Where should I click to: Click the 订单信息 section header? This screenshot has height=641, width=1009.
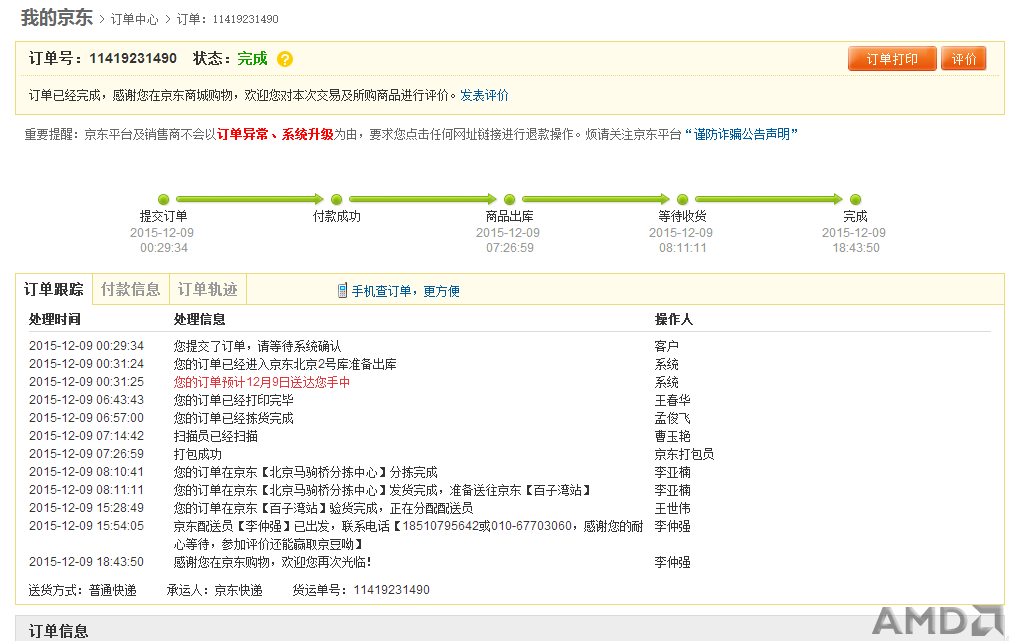[59, 631]
